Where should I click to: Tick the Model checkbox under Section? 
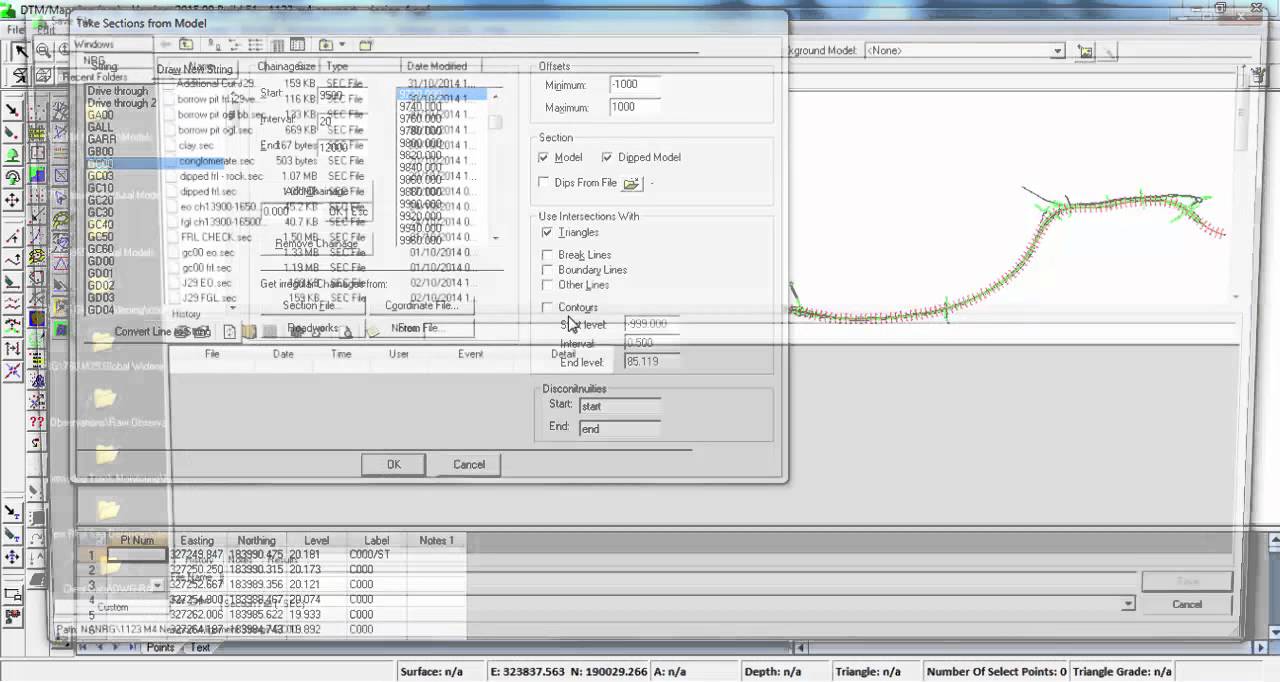tap(543, 158)
